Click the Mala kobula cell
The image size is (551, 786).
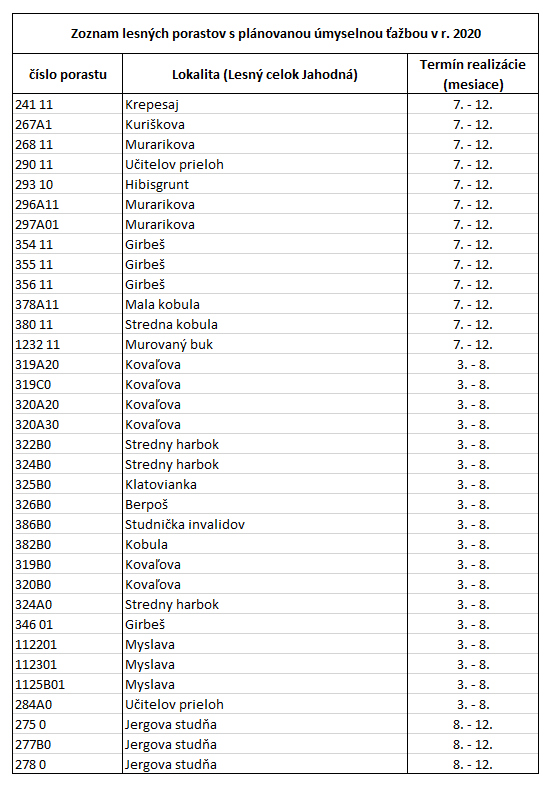[265, 304]
